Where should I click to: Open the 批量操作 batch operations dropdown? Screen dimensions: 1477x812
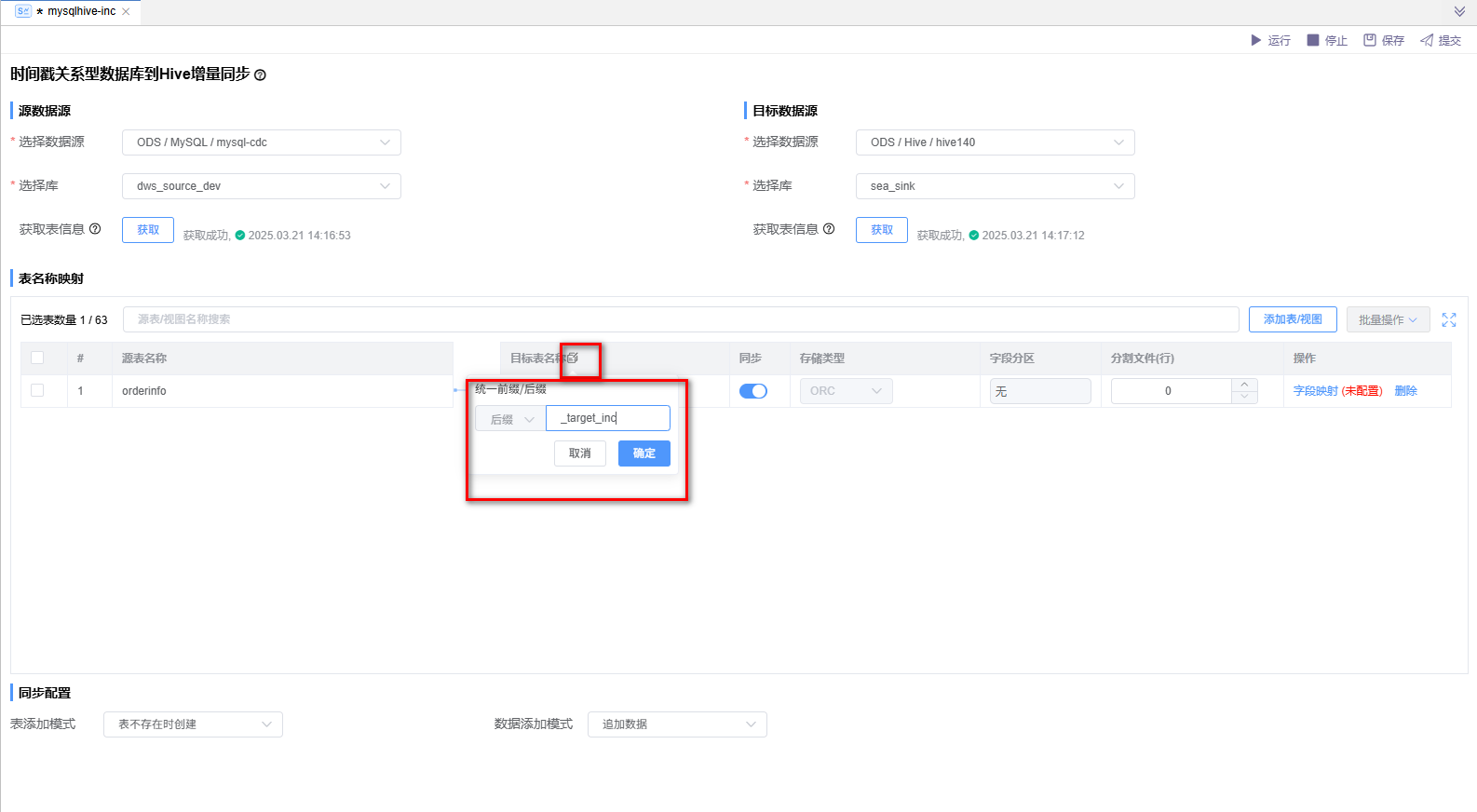tap(1388, 319)
